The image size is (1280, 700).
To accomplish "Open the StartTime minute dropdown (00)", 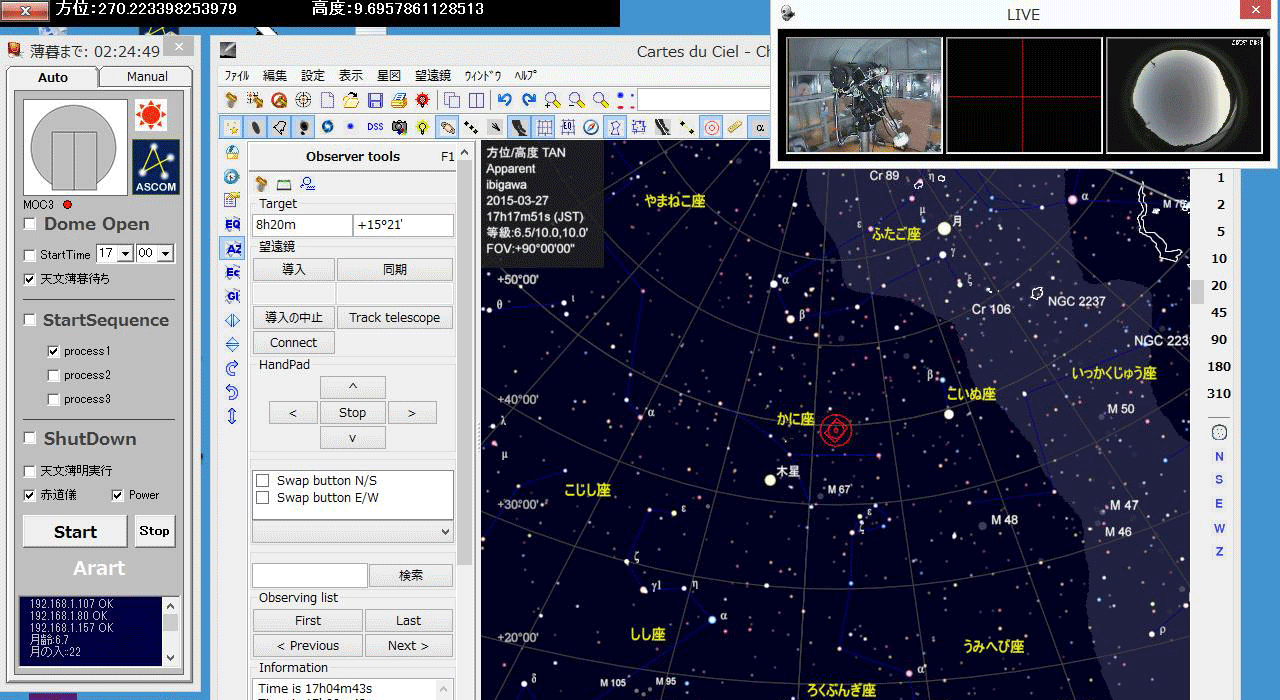I will click(x=166, y=254).
